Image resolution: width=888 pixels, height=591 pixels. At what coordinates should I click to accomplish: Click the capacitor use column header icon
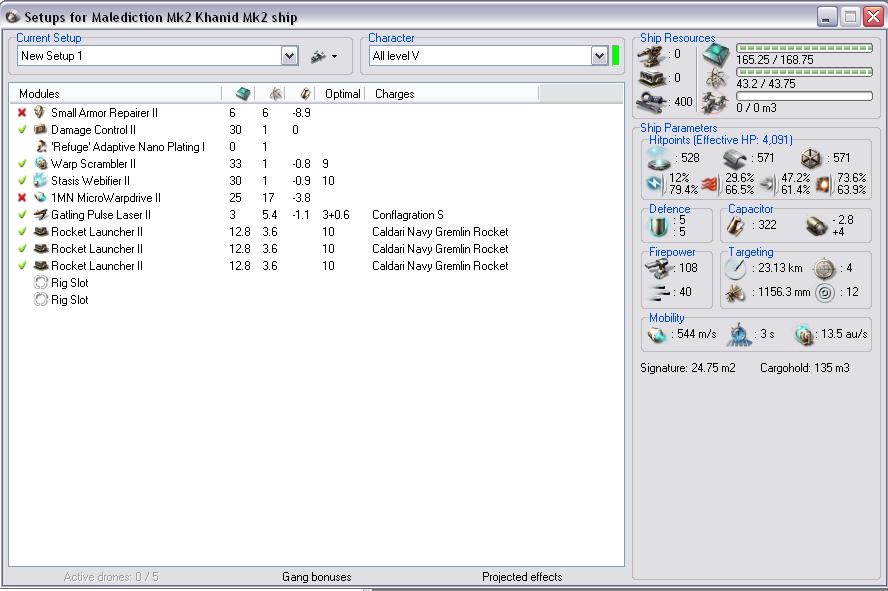point(305,93)
